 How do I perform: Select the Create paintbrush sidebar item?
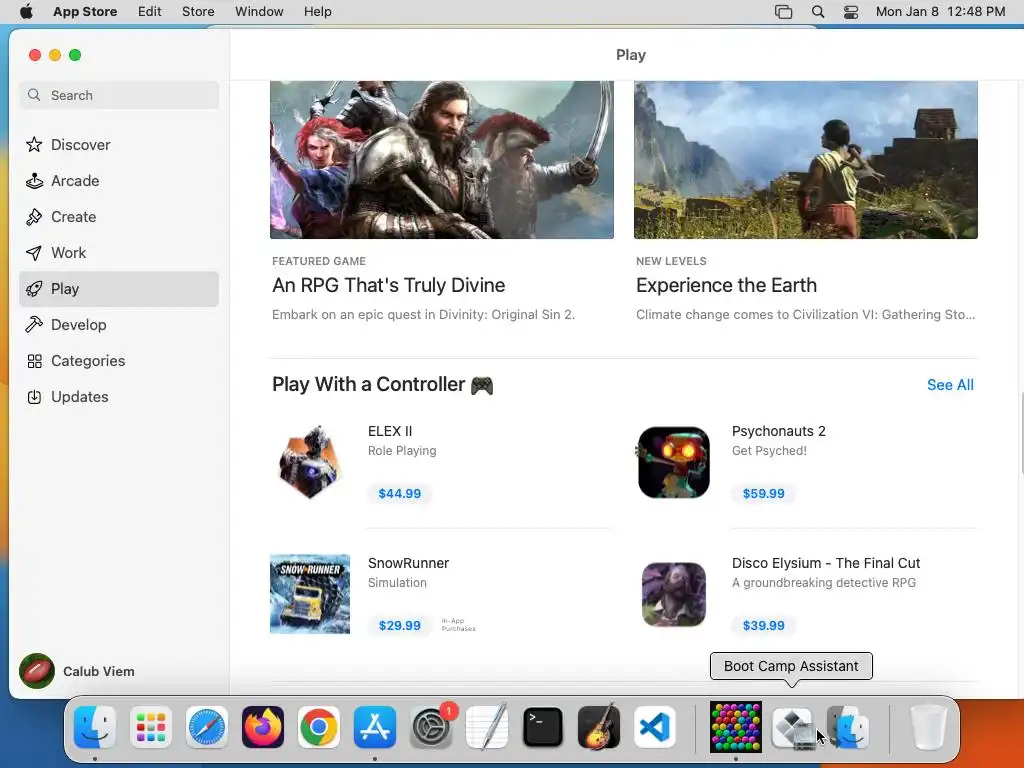[119, 217]
